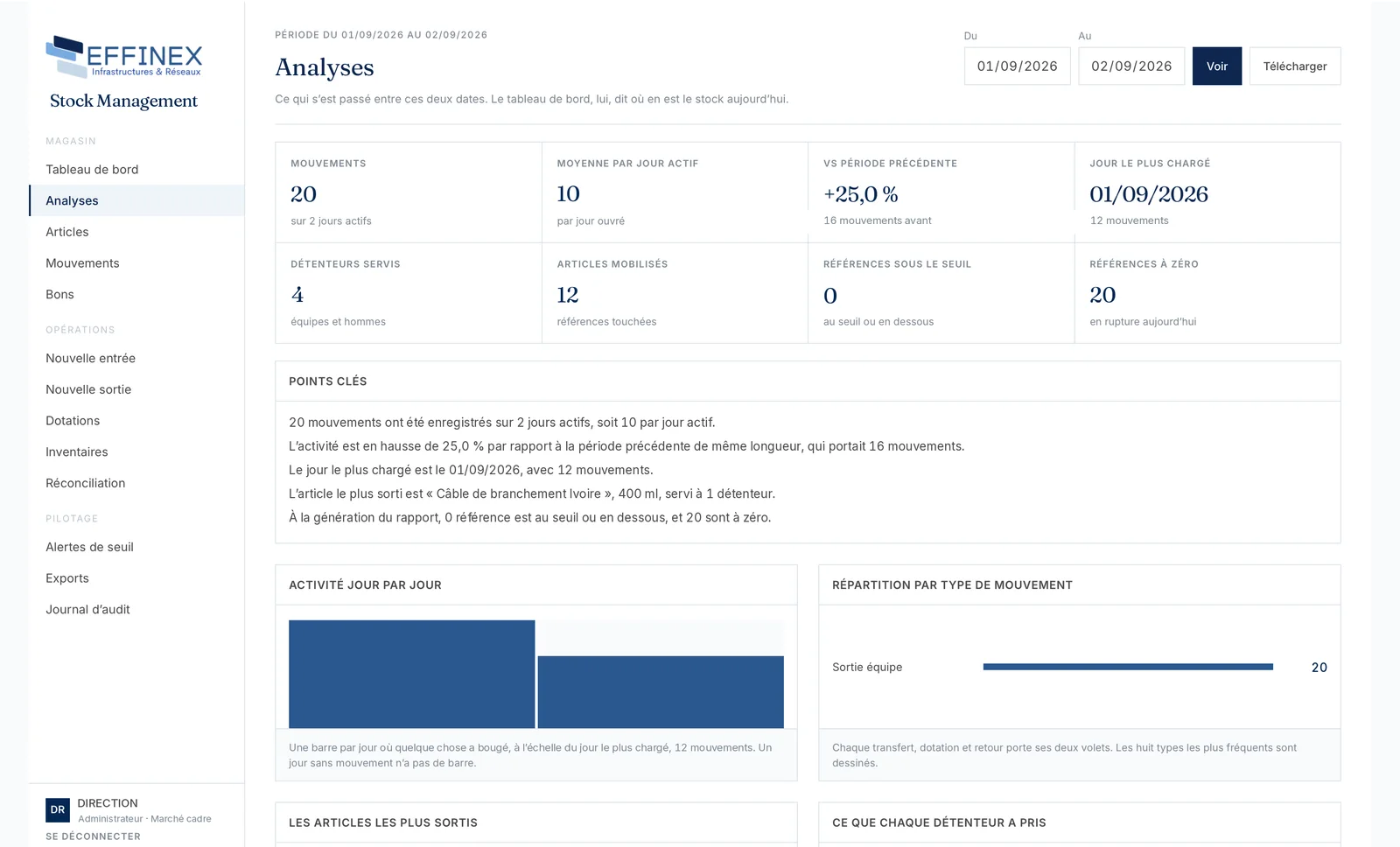The width and height of the screenshot is (1400, 847).
Task: Click the Points clés heading
Action: 328,381
